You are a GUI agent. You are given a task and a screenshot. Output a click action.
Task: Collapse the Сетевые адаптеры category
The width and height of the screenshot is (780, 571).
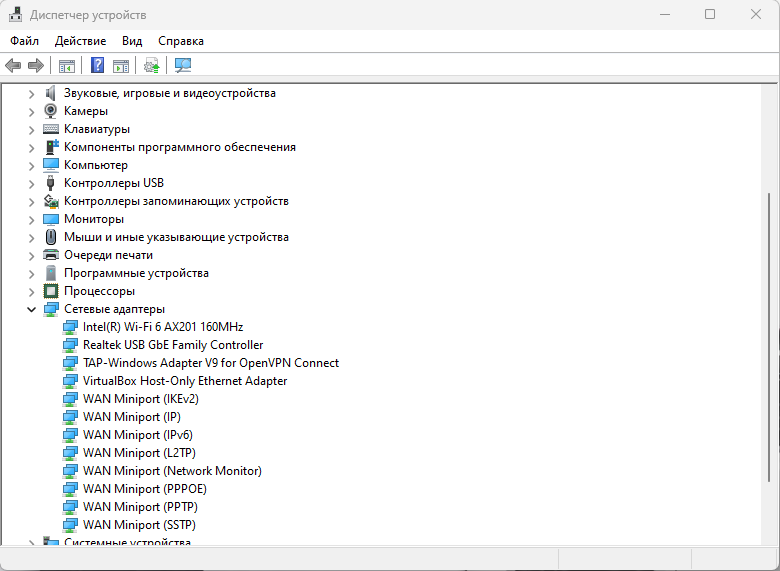click(x=31, y=309)
